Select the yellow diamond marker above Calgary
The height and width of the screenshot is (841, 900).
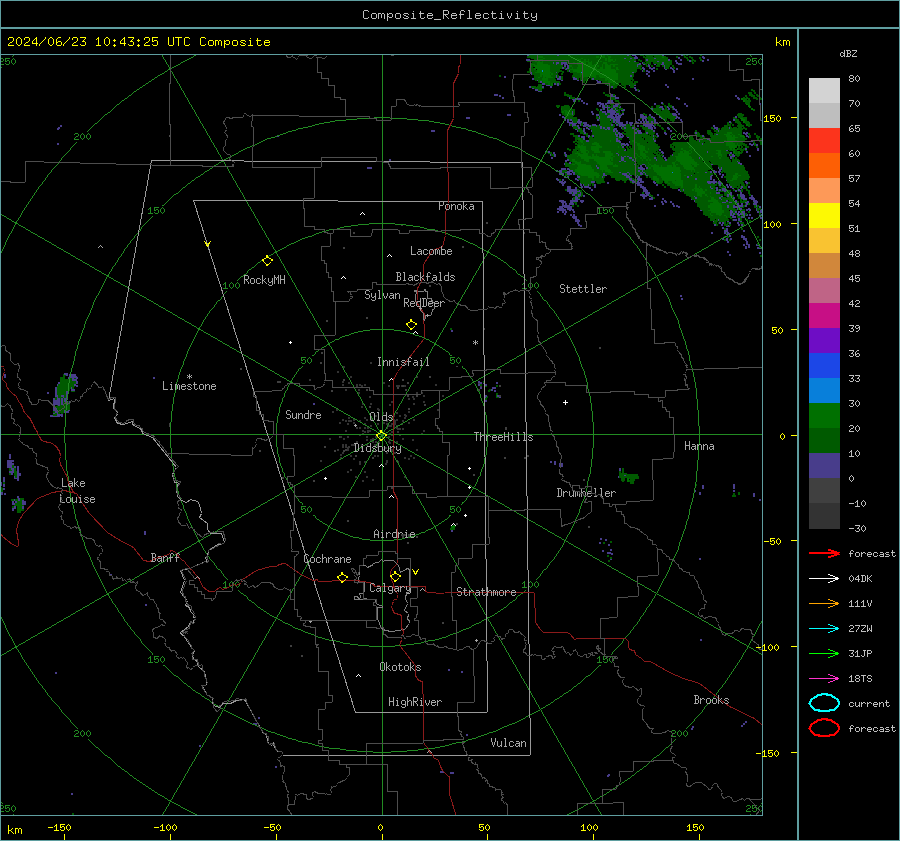click(x=395, y=576)
